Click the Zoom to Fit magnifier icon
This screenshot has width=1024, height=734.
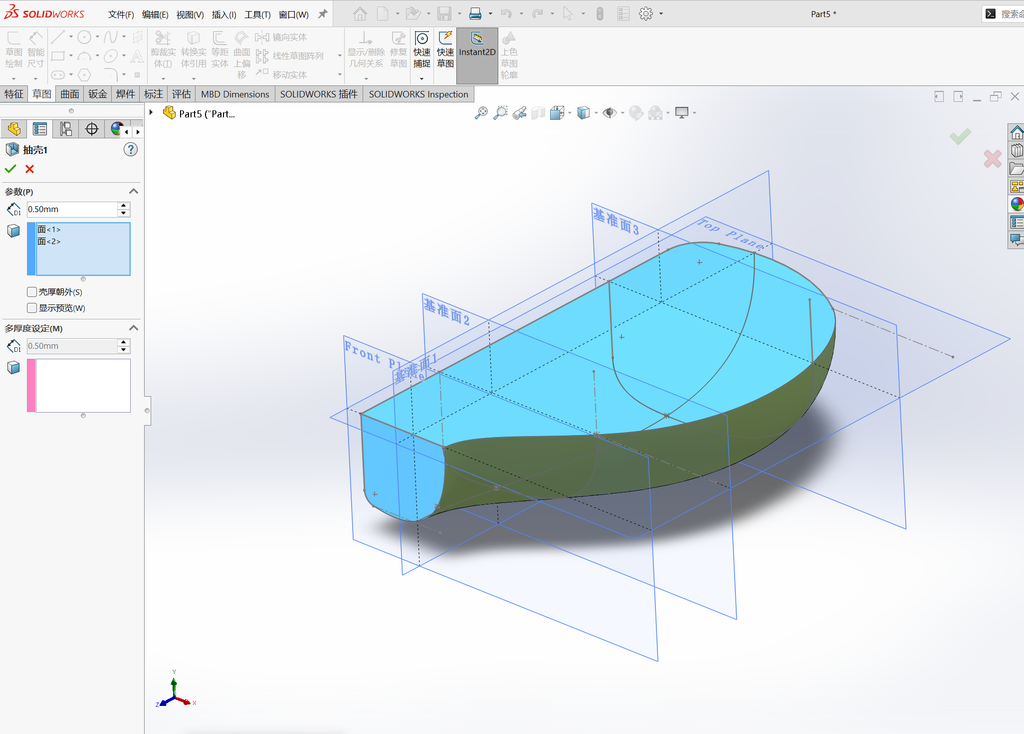481,113
